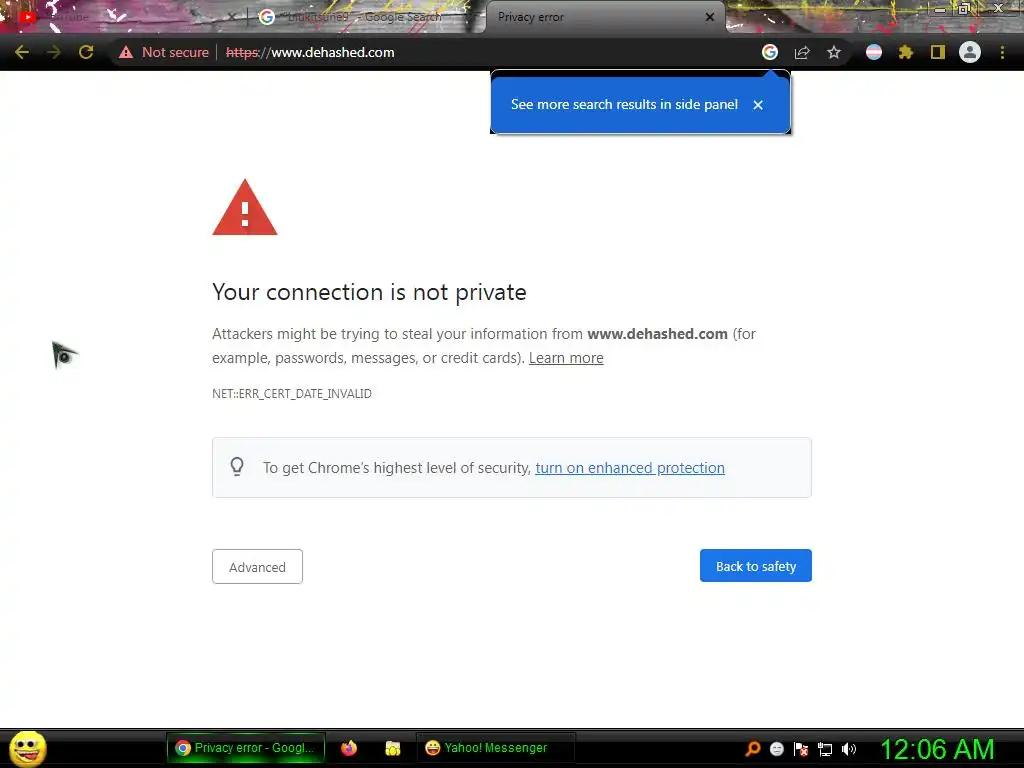The width and height of the screenshot is (1024, 768).
Task: Select Privacy error Chrome taskbar item
Action: coord(246,748)
